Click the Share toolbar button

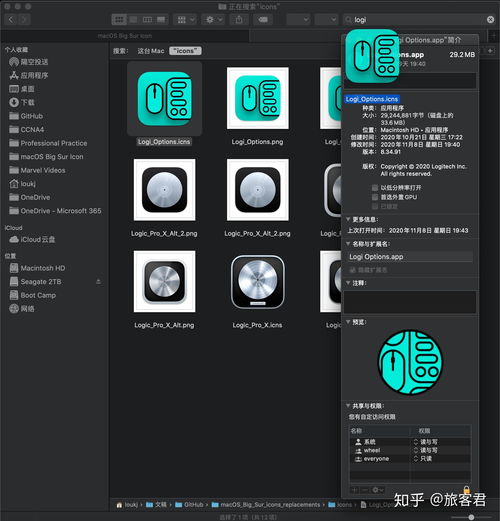click(239, 20)
